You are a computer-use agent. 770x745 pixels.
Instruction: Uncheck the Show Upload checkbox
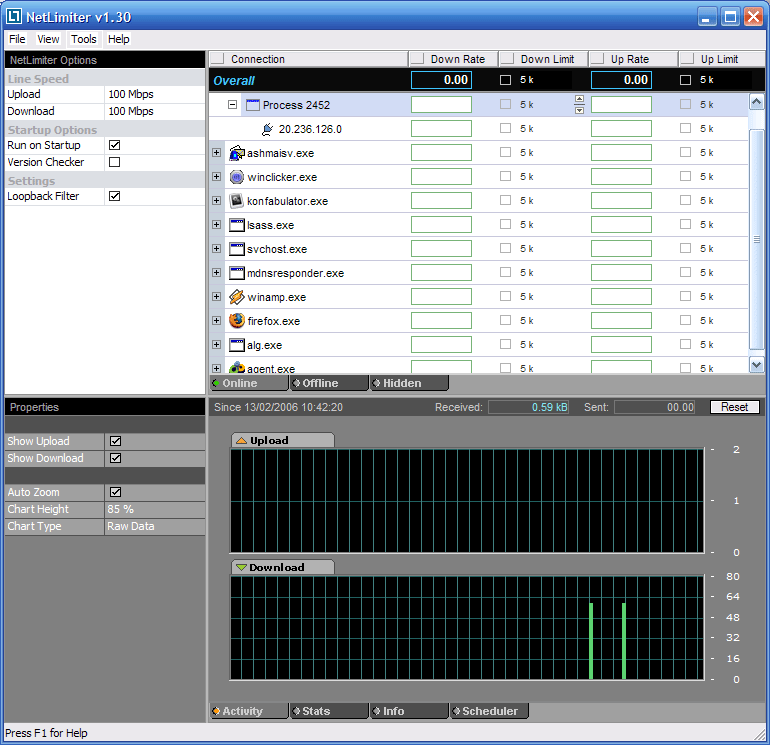tap(115, 441)
